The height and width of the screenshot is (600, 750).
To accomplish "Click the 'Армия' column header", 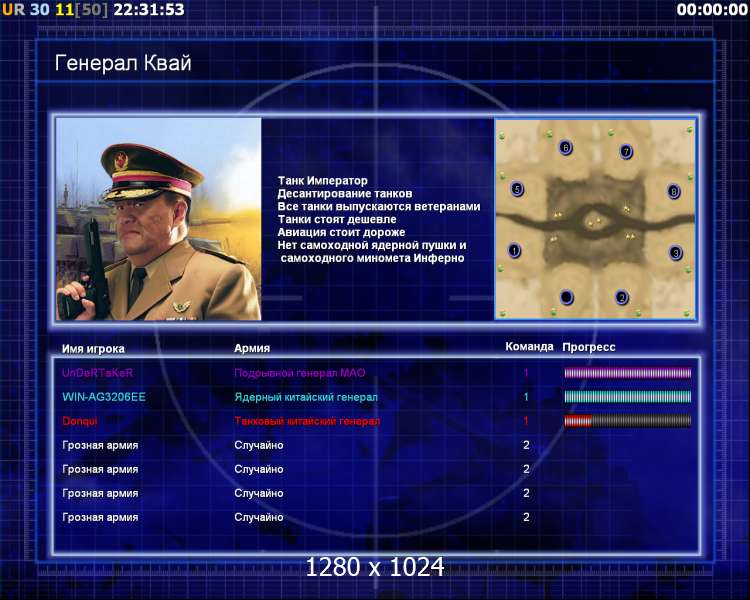I will coord(252,348).
